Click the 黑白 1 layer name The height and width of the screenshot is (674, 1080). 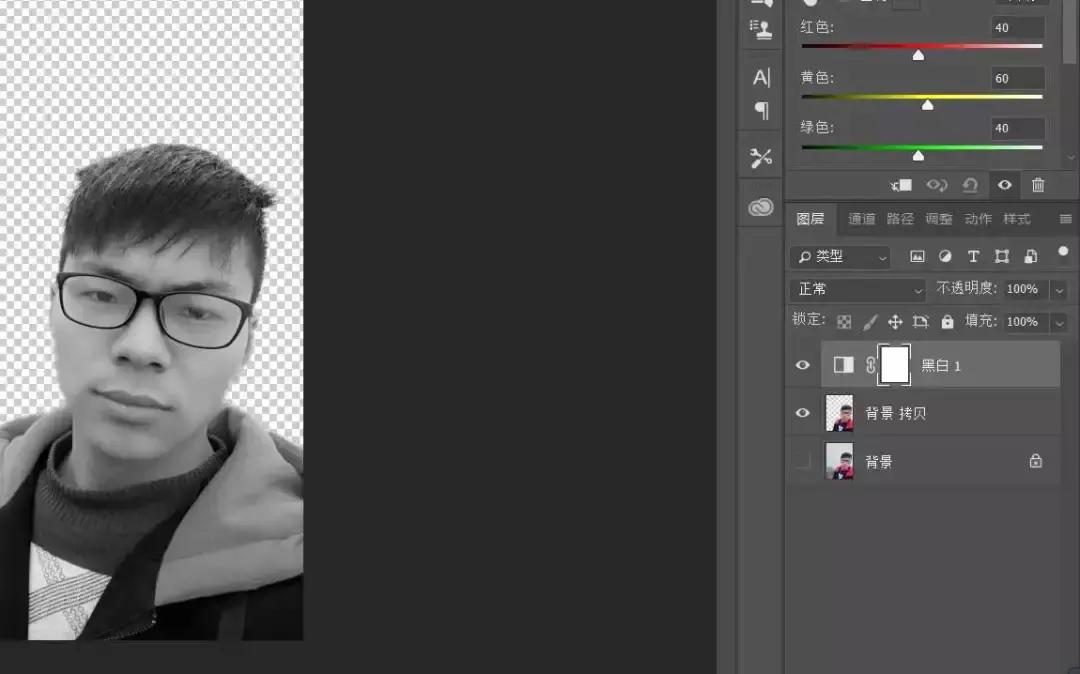[x=941, y=366]
